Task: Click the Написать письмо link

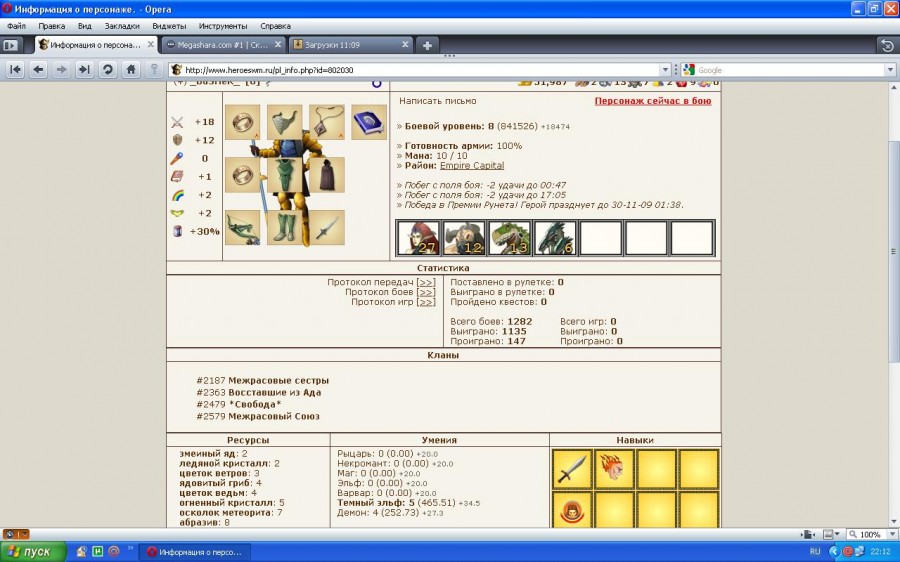Action: (437, 100)
